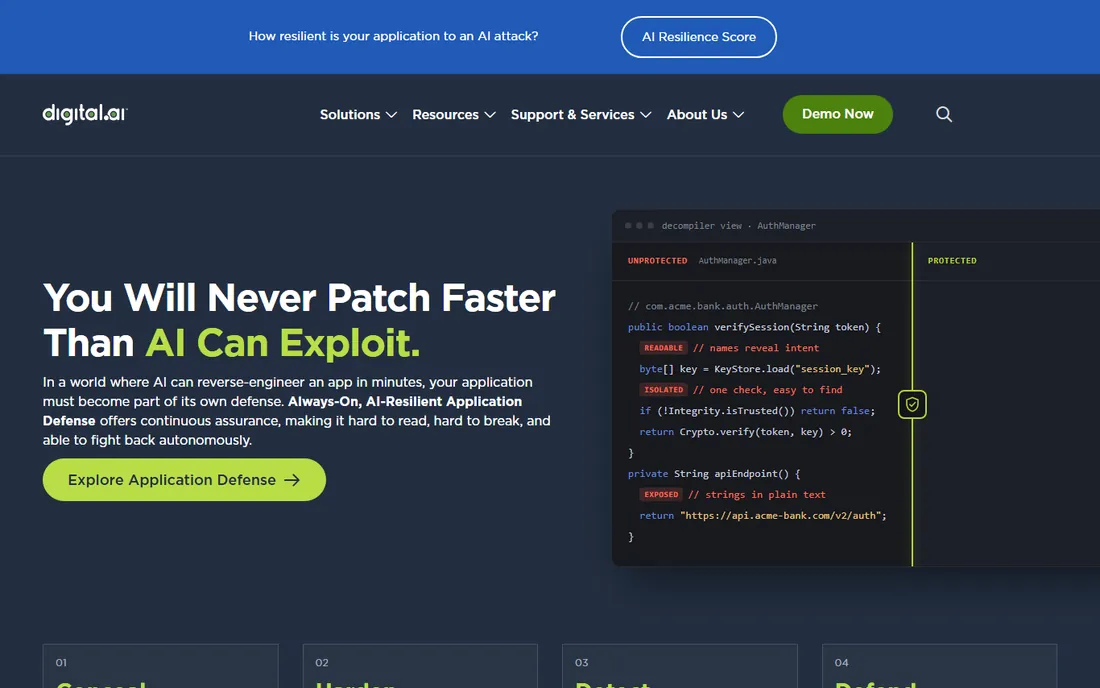Click the AI Resilience Score button
Image resolution: width=1100 pixels, height=688 pixels.
(x=699, y=37)
